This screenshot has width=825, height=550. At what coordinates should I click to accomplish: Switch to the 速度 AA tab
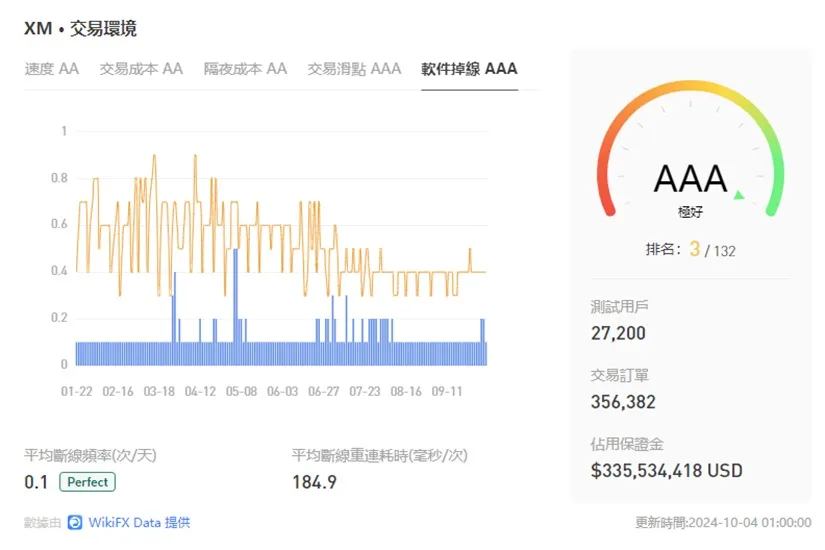point(52,69)
